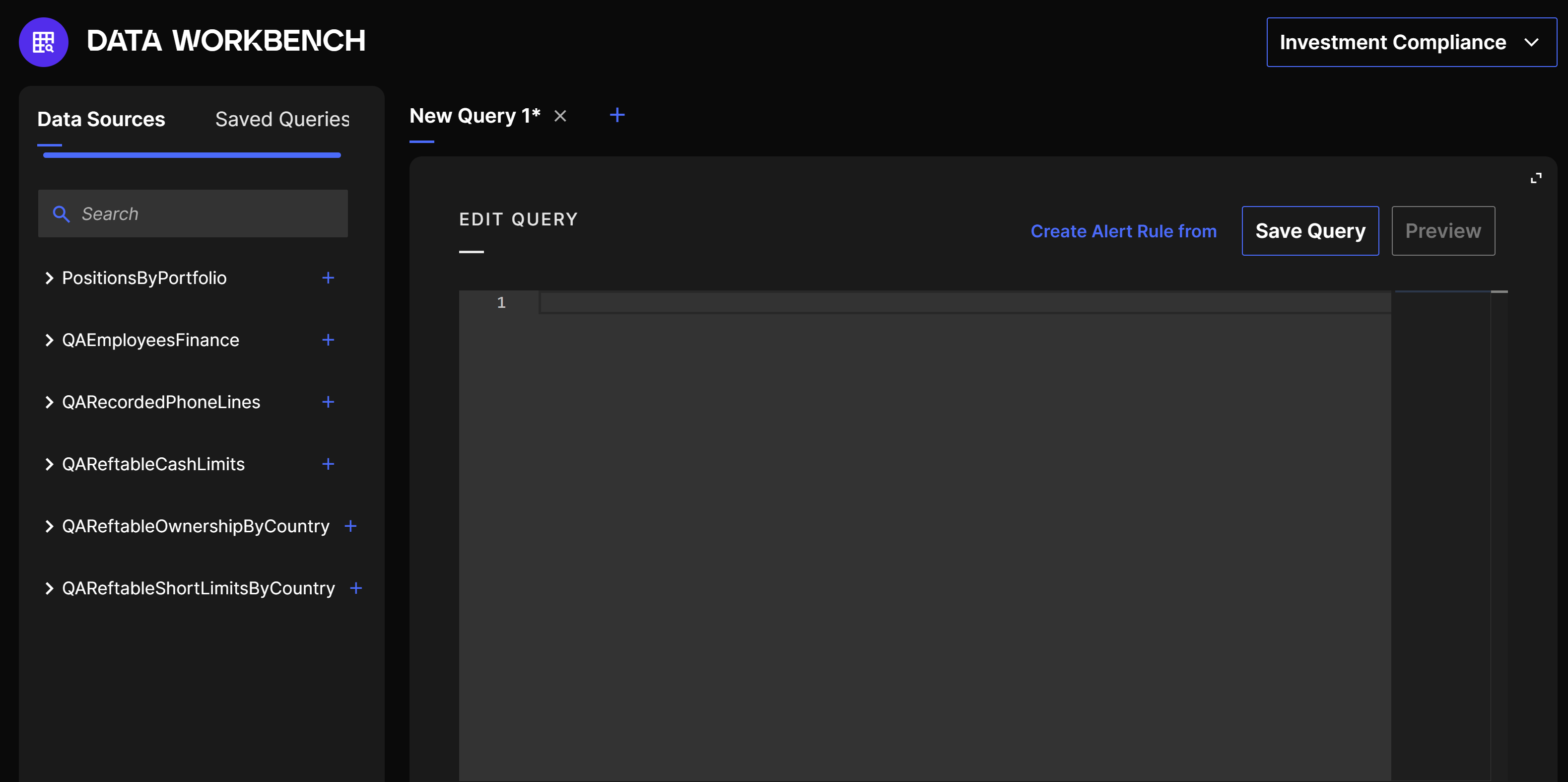Add QAReftableShortLimitsByCountry using plus icon
This screenshot has width=1568, height=782.
356,588
